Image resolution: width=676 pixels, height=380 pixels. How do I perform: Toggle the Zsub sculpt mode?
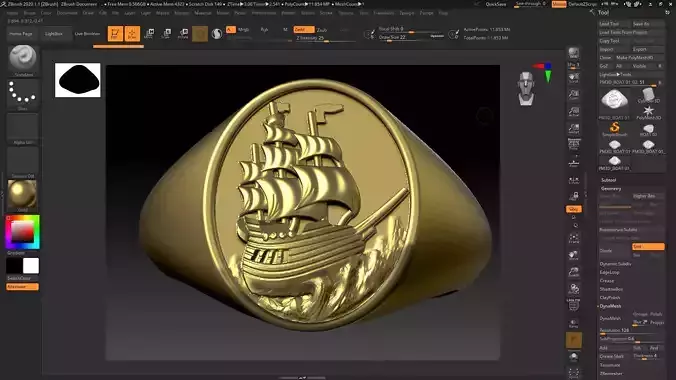(x=322, y=30)
